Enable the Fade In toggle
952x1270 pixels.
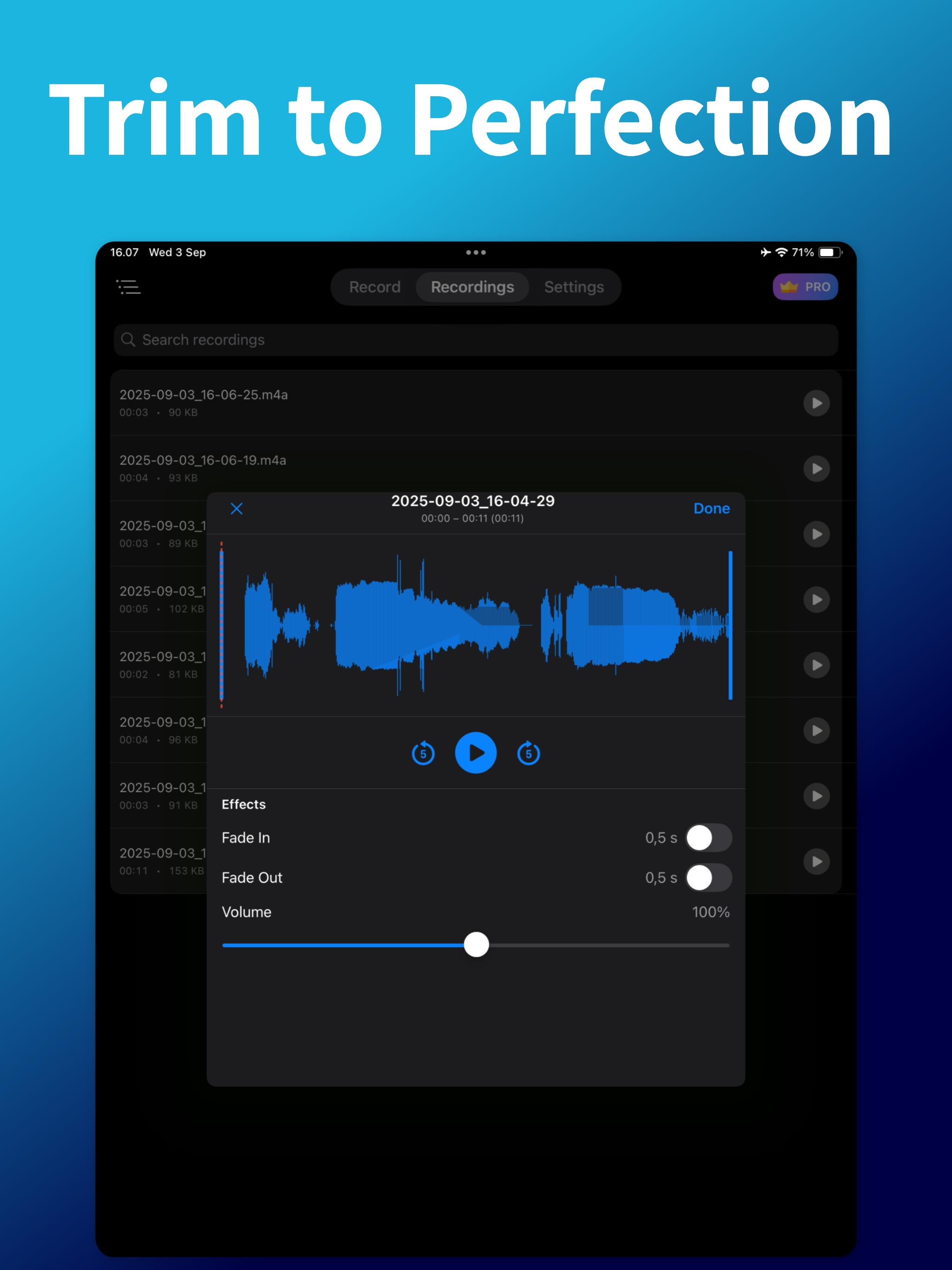(x=709, y=838)
